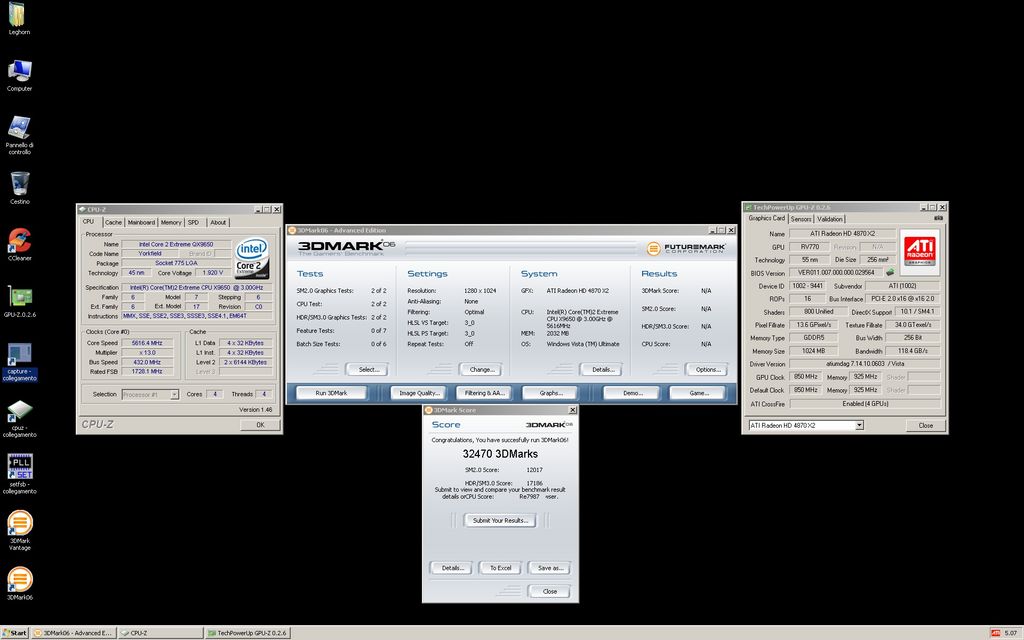Click the Demo... button in 3DMark06
Viewport: 1024px width, 640px height.
tap(632, 393)
